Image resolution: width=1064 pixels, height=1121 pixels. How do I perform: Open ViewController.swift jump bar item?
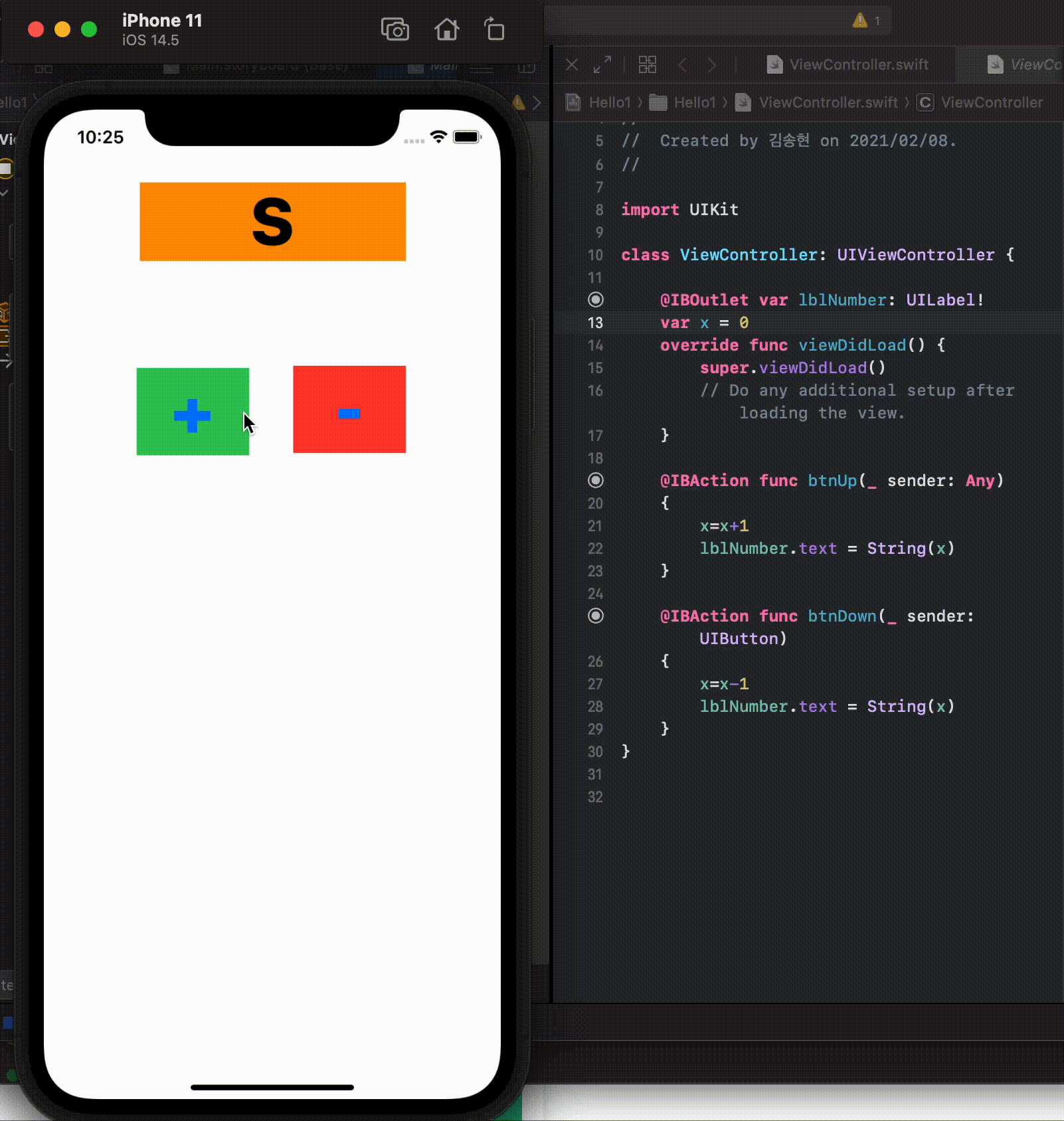coord(818,102)
